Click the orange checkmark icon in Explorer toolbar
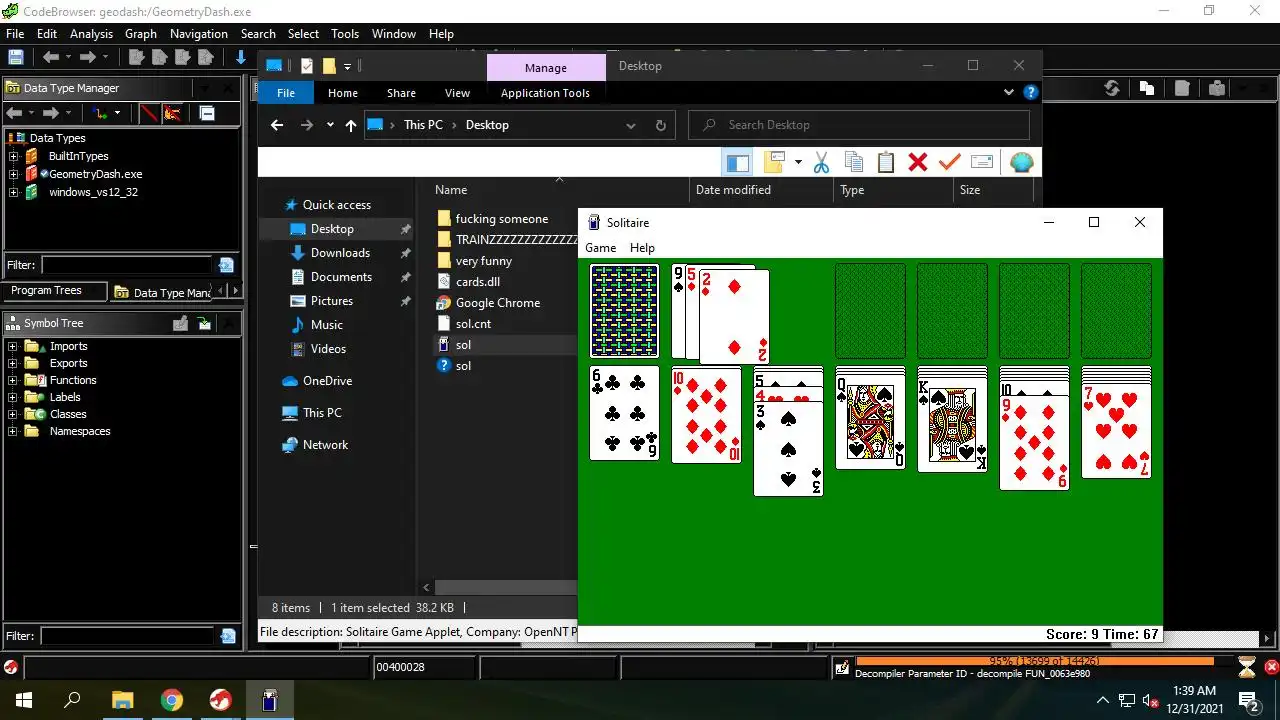This screenshot has width=1280, height=720. [x=950, y=162]
